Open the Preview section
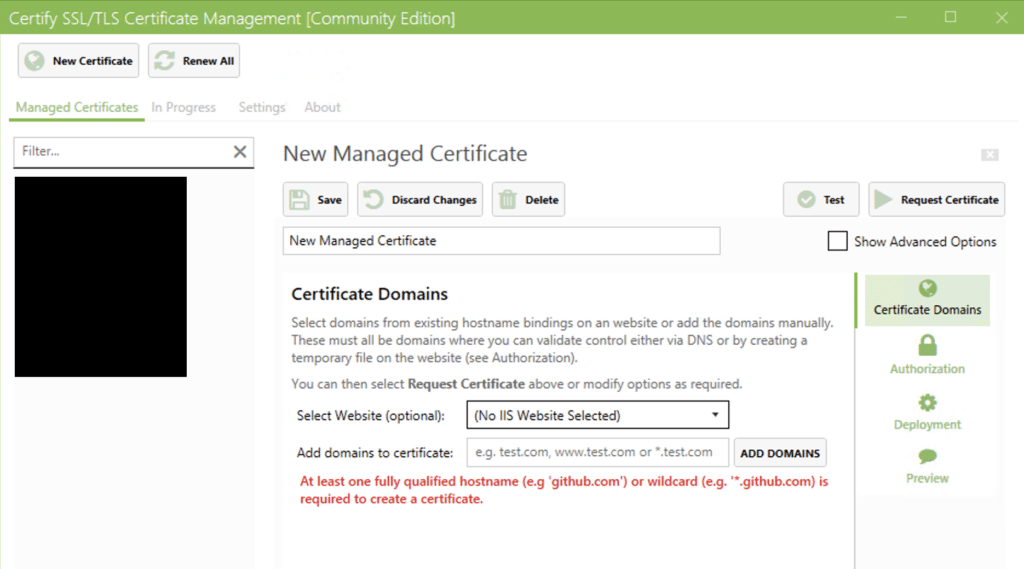 [x=927, y=466]
